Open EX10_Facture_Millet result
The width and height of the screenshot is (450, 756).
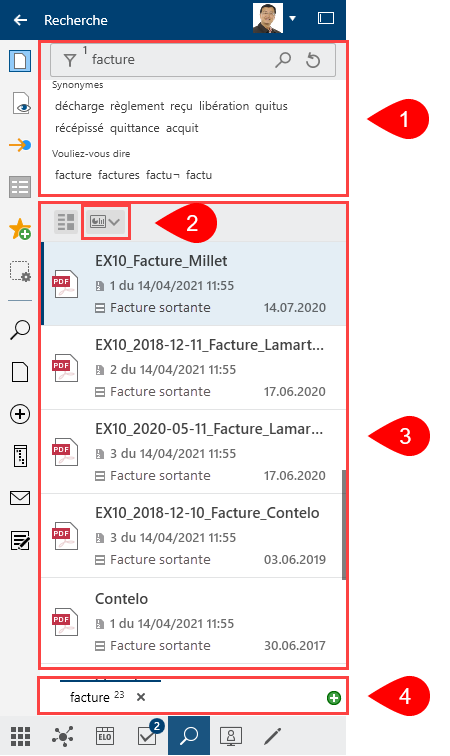coord(193,284)
